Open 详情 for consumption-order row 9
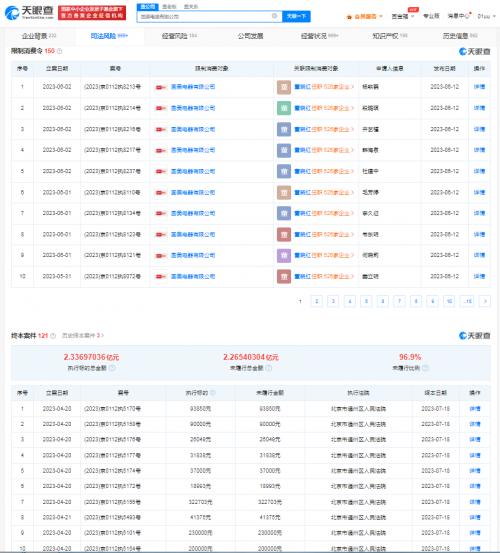This screenshot has height=553, width=500. pos(479,255)
